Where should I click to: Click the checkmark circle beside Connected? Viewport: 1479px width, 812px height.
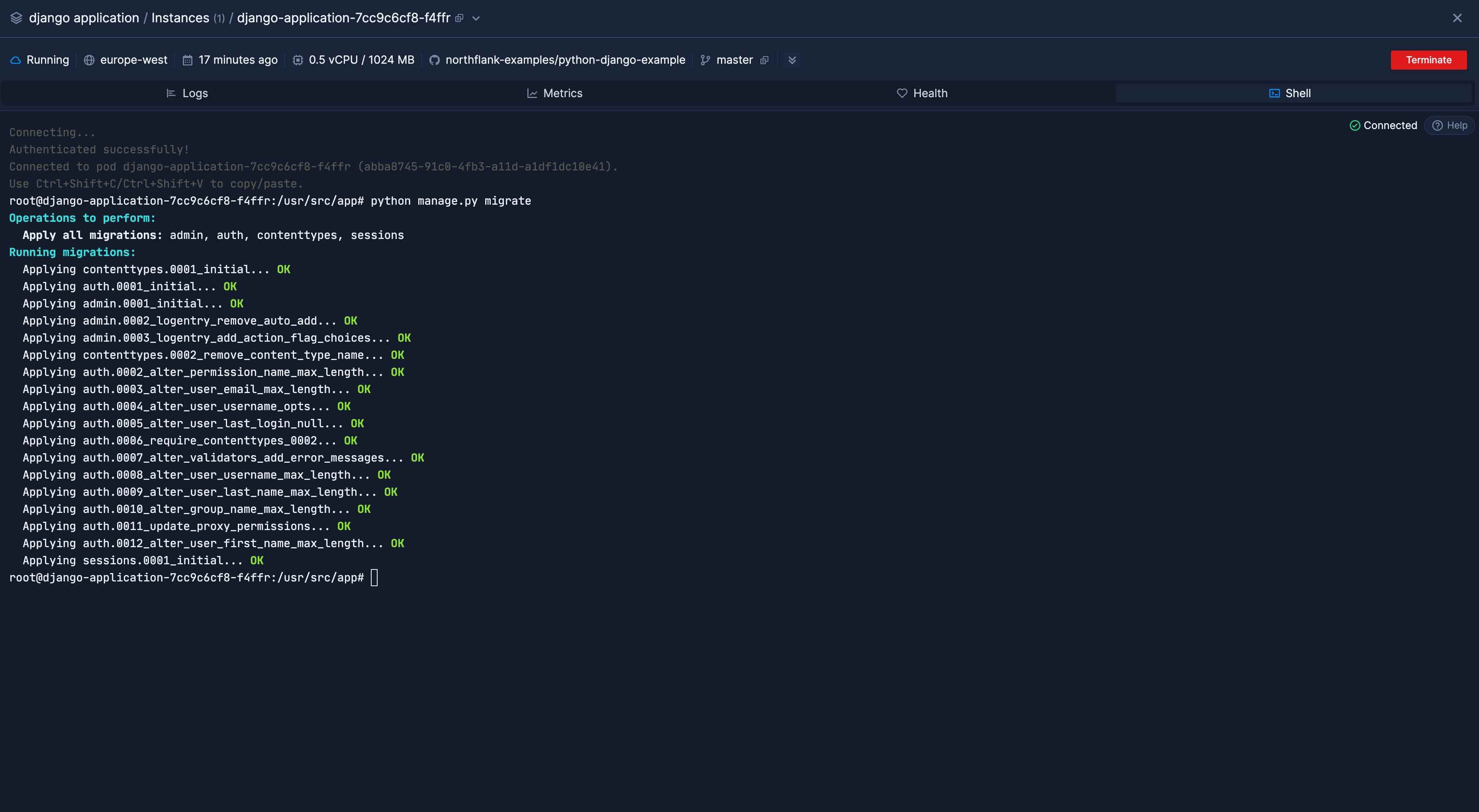[x=1354, y=125]
